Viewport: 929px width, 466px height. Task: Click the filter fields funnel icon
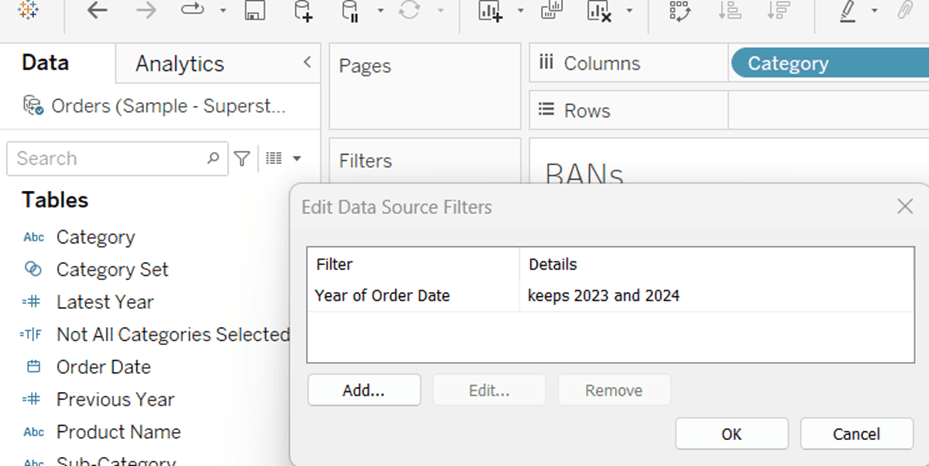pos(242,158)
